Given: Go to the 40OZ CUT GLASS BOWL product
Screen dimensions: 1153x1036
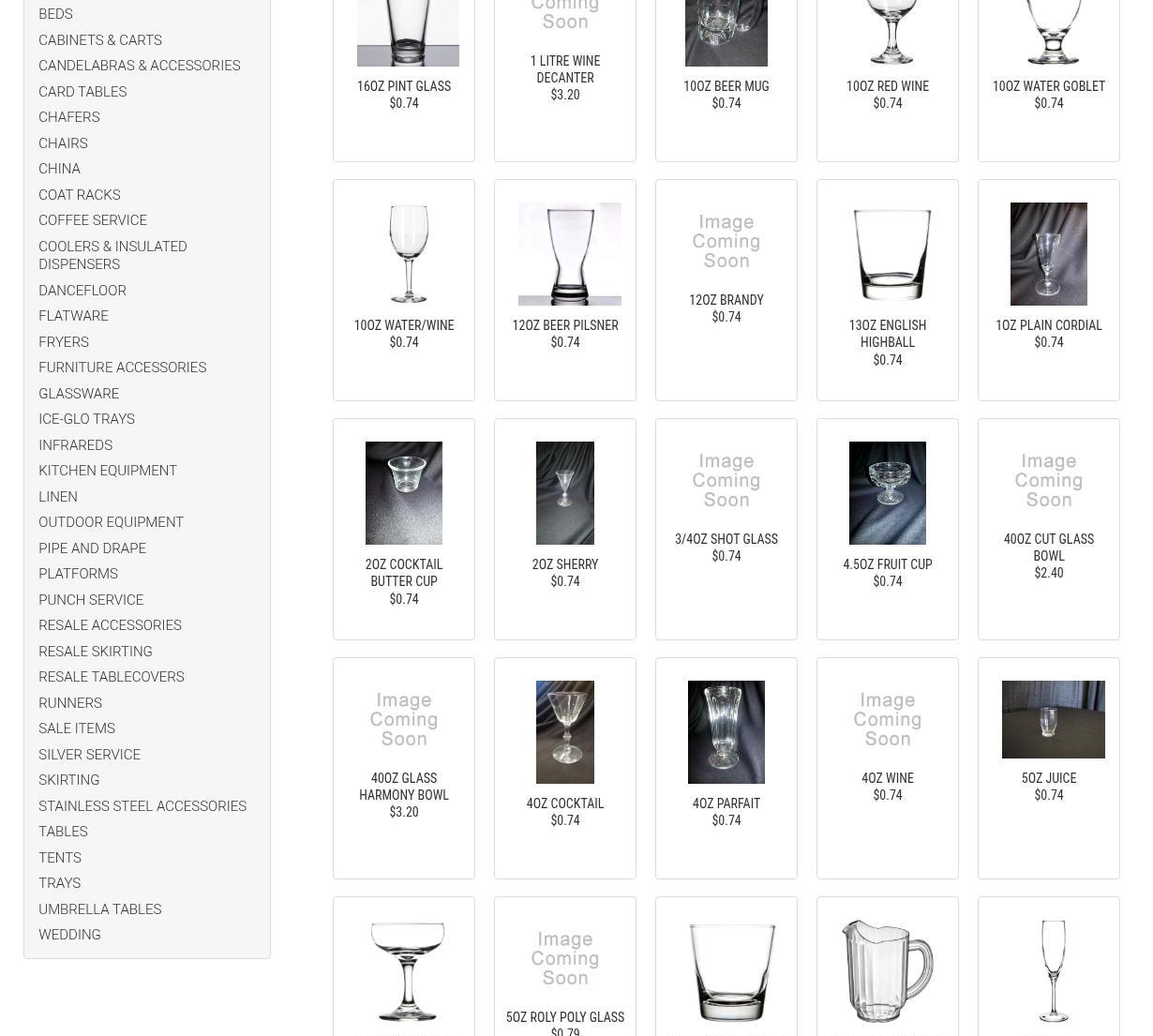Looking at the screenshot, I should tap(1049, 548).
